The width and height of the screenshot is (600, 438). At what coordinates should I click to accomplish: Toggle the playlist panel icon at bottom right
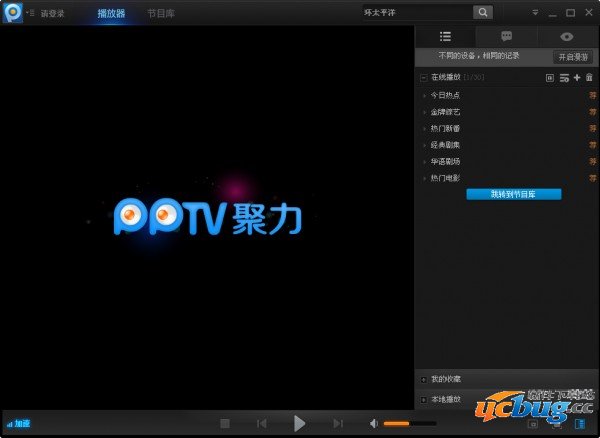click(x=580, y=424)
